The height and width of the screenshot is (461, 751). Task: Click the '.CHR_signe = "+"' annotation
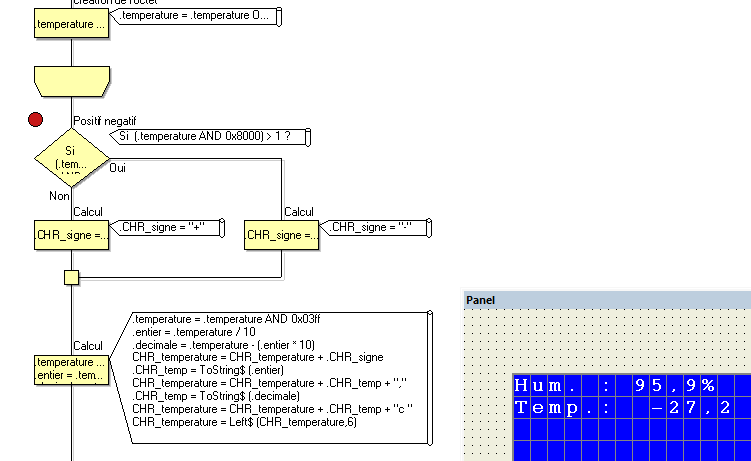[x=167, y=227]
